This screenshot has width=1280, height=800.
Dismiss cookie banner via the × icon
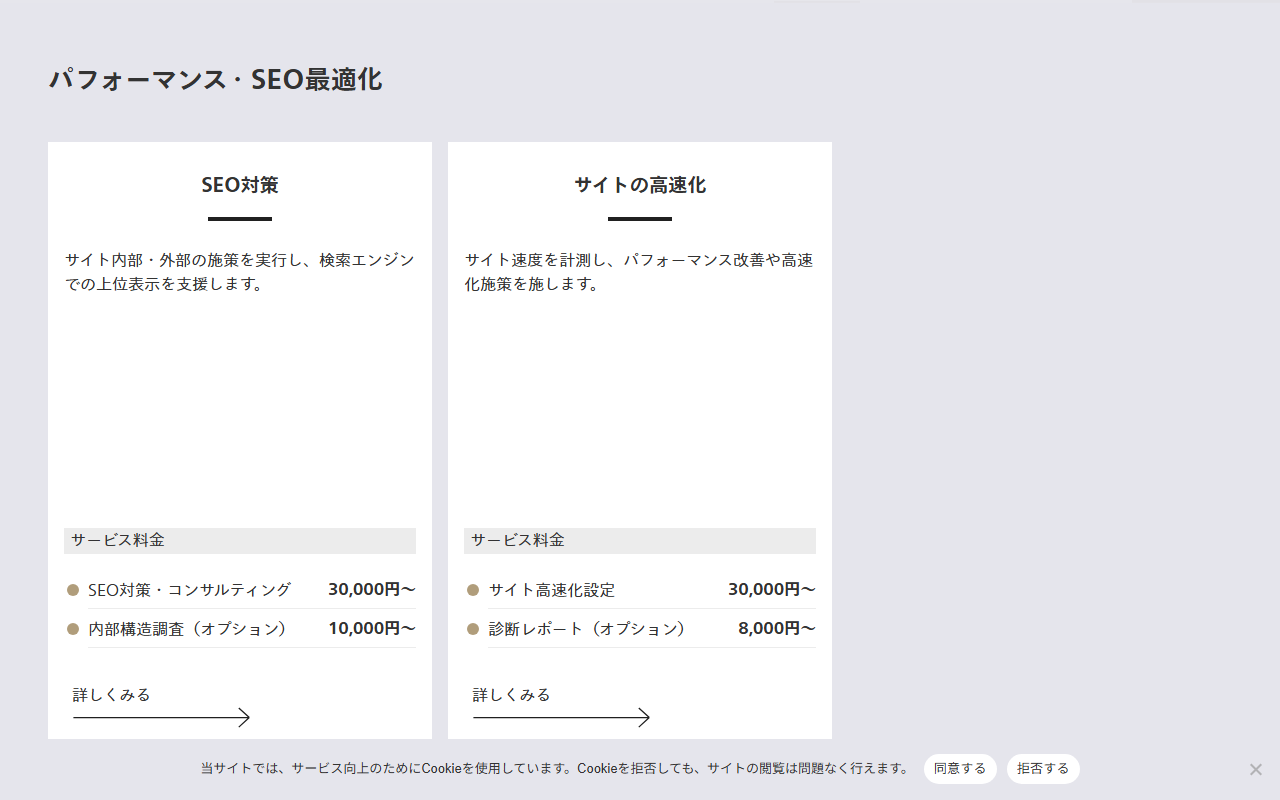[1256, 769]
